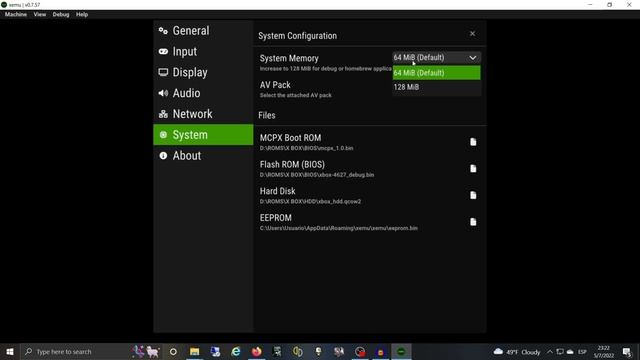Screen dimensions: 640x360
Task: Open the About section
Action: click(203, 156)
